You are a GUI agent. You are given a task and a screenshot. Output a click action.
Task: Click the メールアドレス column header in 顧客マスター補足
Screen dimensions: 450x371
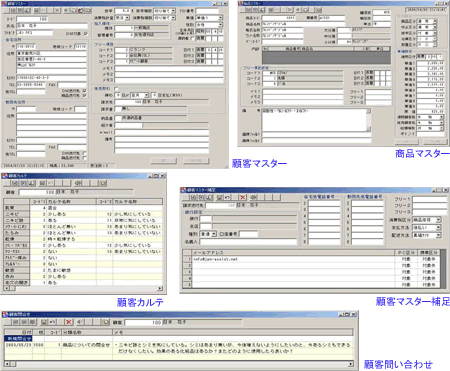coord(293,253)
